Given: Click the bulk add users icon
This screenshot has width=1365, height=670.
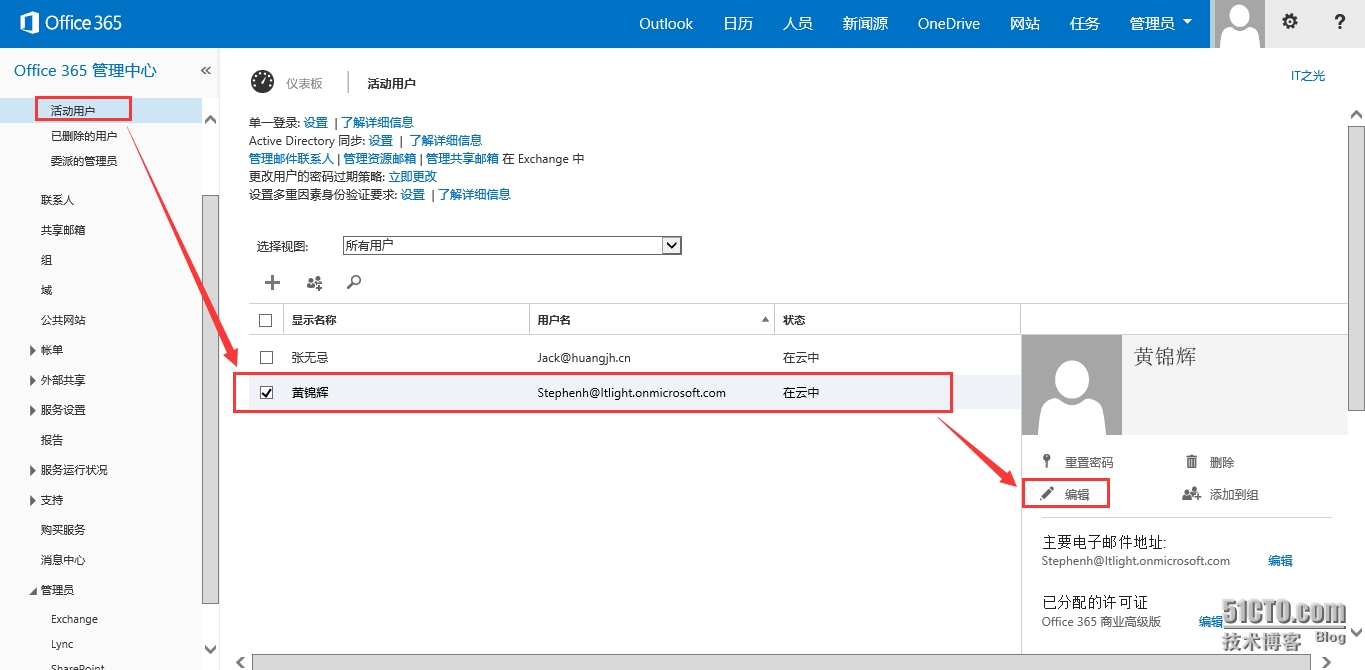Looking at the screenshot, I should (x=314, y=283).
